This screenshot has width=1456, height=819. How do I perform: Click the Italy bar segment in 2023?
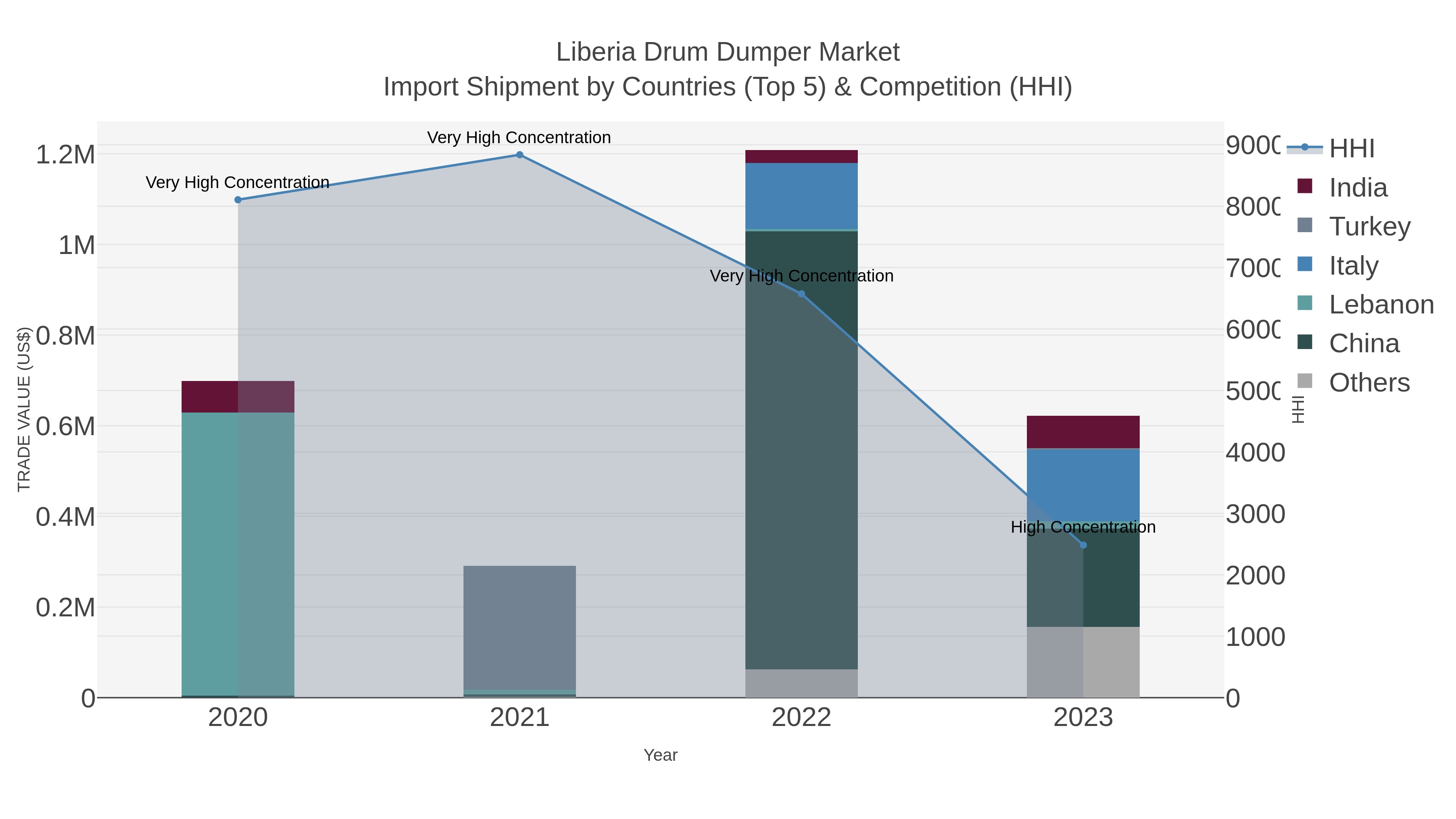1083,485
